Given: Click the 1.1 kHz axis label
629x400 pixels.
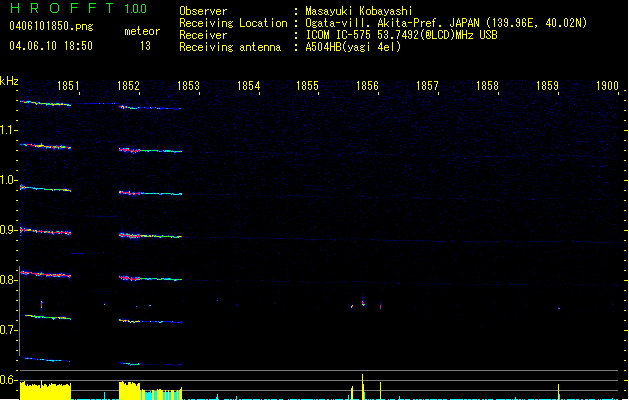Looking at the screenshot, I should 8,130.
